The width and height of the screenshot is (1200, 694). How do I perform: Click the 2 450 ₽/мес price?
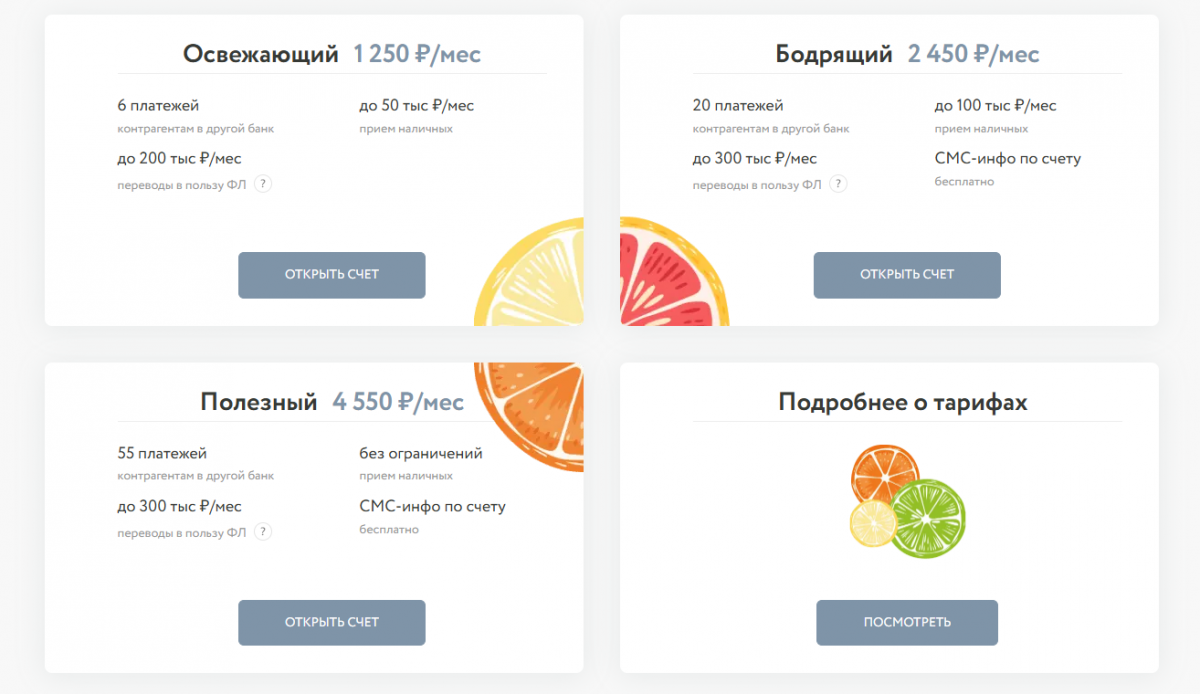pos(974,54)
